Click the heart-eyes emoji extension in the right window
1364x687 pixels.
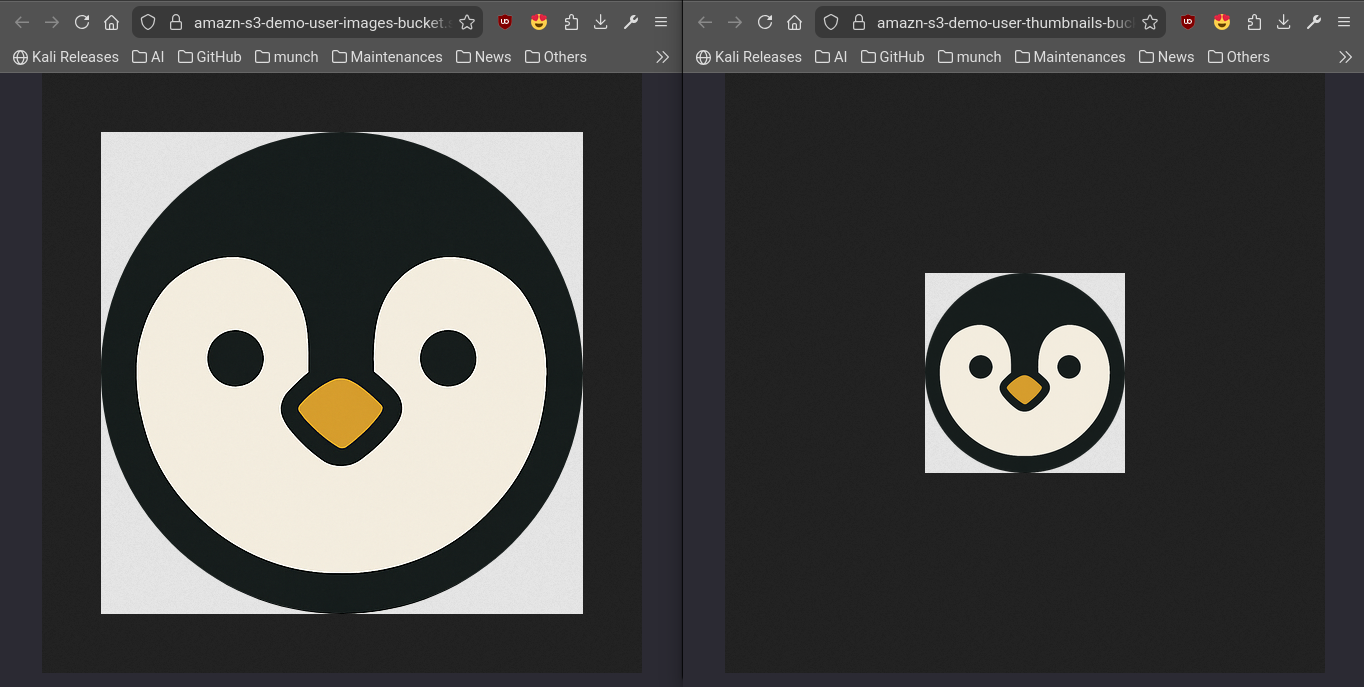click(x=1221, y=22)
